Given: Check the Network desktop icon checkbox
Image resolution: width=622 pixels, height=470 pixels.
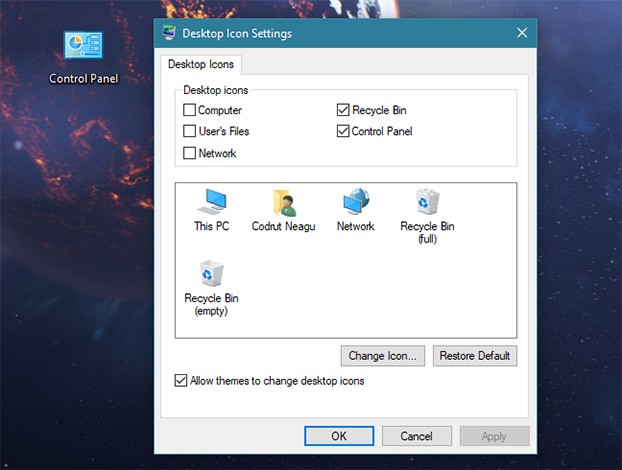Looking at the screenshot, I should pos(190,153).
